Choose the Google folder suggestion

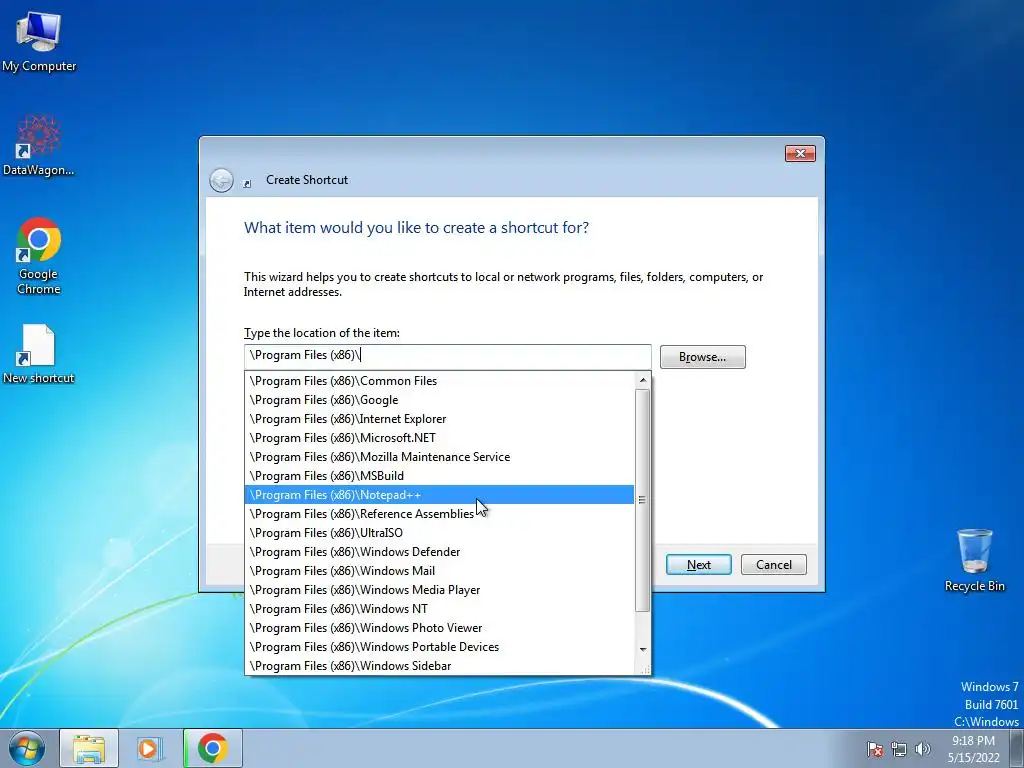pyautogui.click(x=439, y=400)
